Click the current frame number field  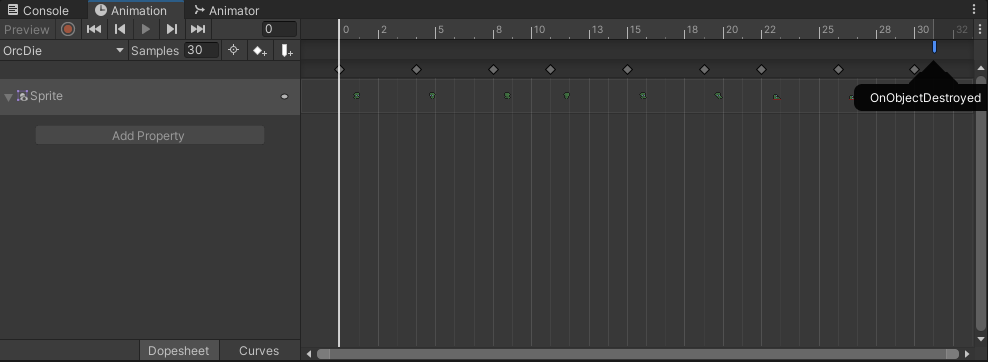(x=279, y=29)
